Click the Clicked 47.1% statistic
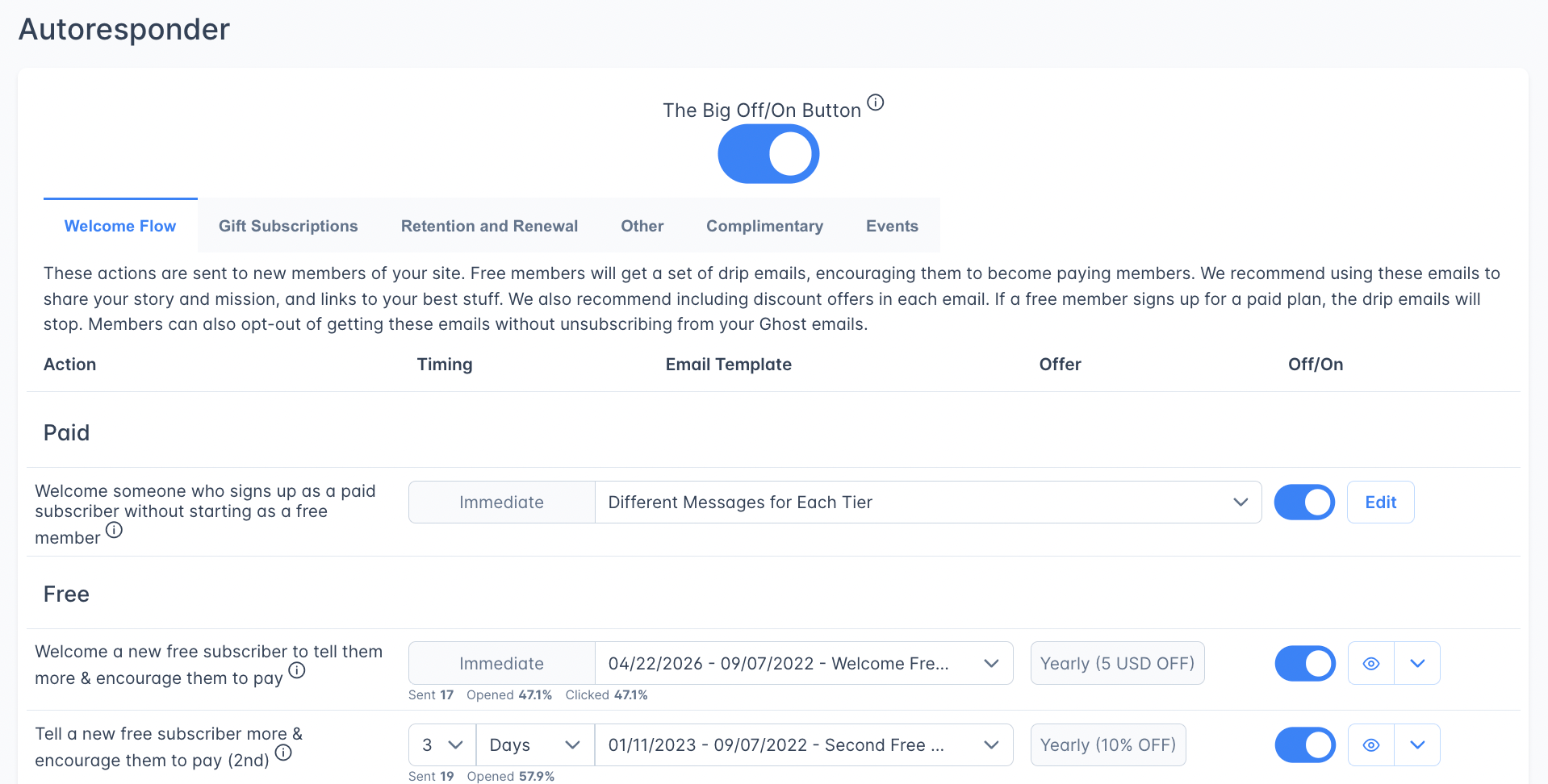 click(606, 694)
